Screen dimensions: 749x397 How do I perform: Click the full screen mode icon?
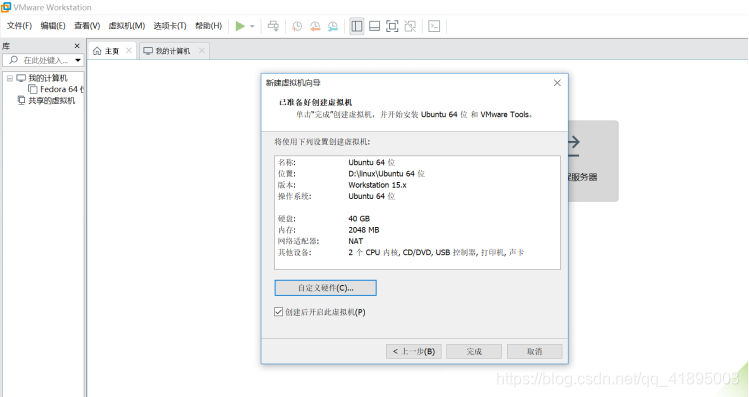392,26
